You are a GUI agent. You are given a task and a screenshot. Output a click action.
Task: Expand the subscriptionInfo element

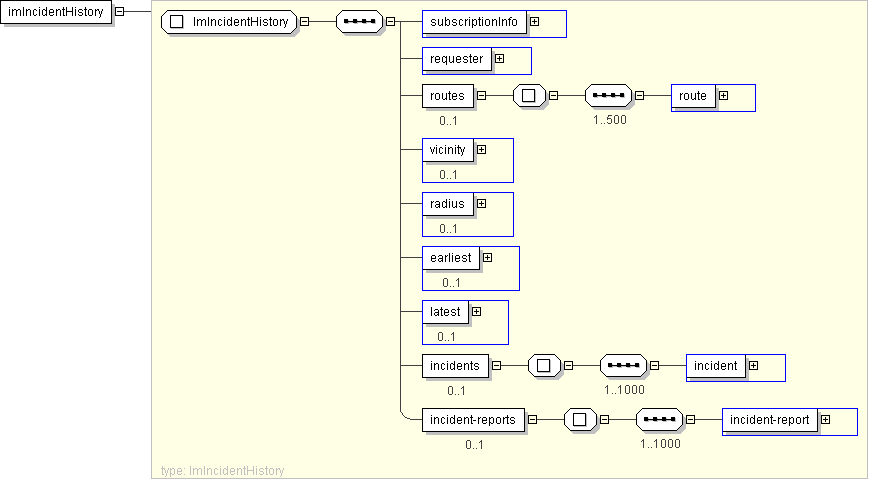pos(534,21)
